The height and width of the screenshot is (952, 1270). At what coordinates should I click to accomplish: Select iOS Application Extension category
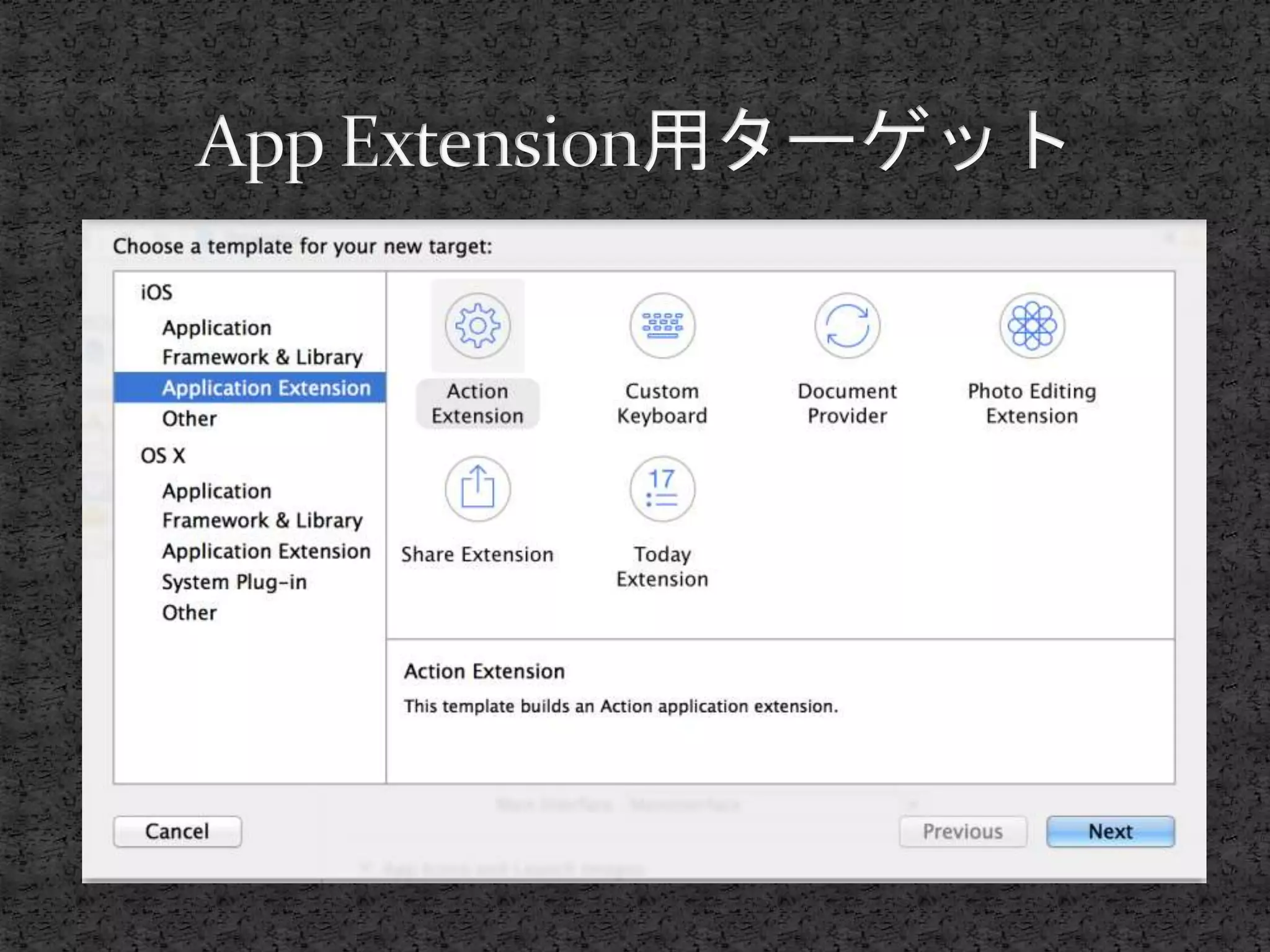(x=266, y=388)
